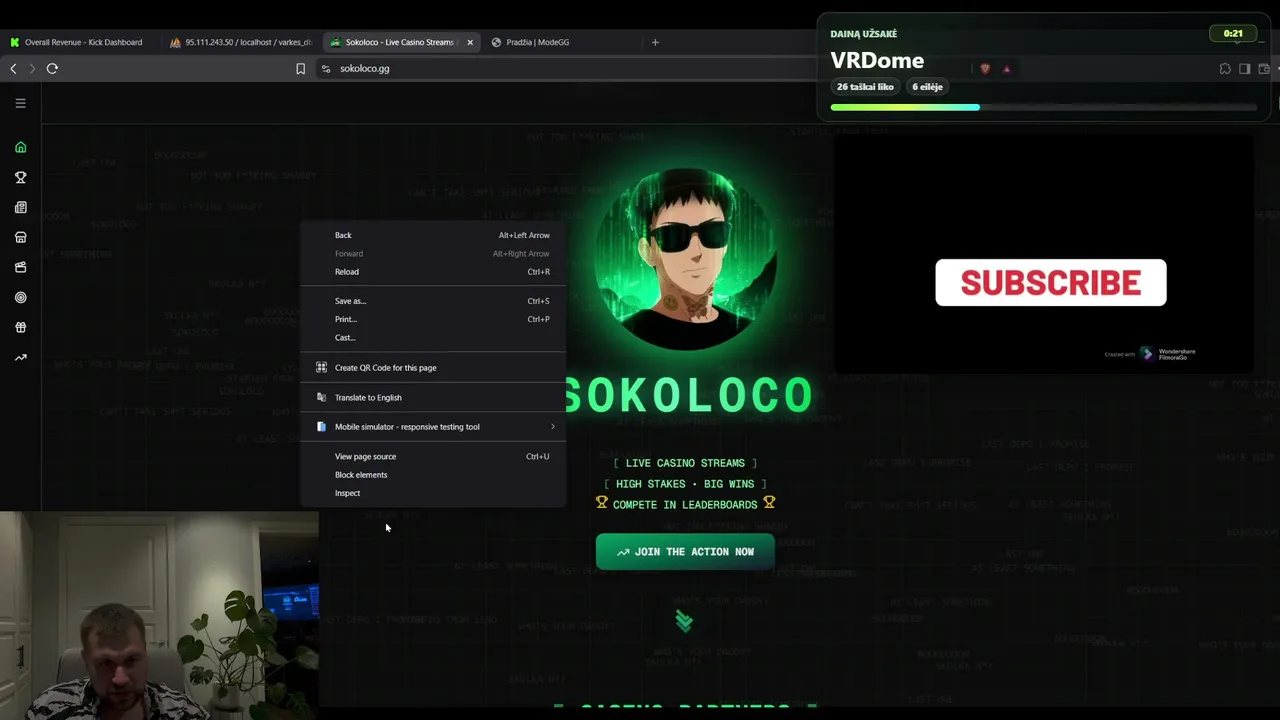The image size is (1280, 720).
Task: Select the Sokoloco - Live Casino Streams tab
Action: (402, 42)
